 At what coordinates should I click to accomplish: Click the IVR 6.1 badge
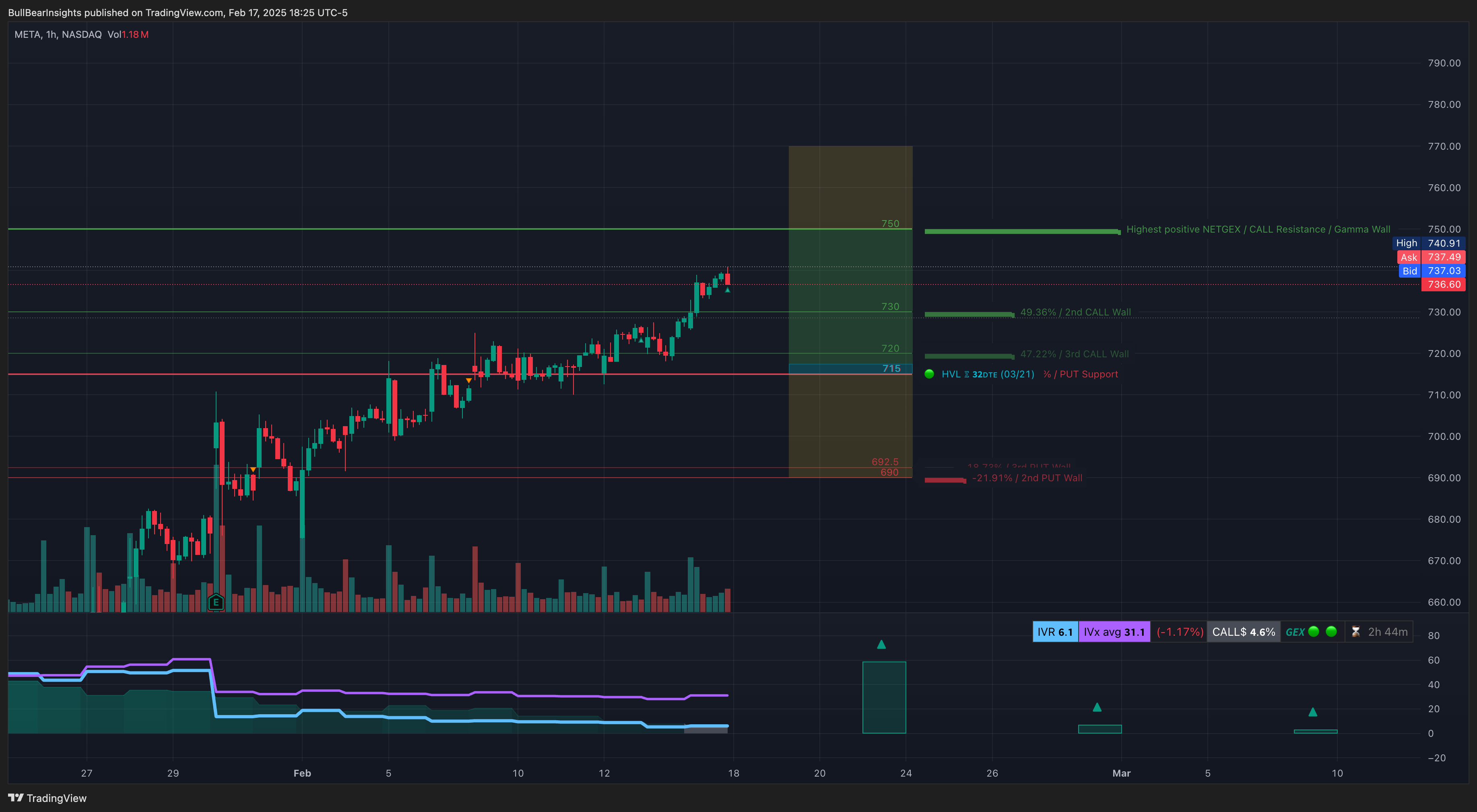[1055, 631]
